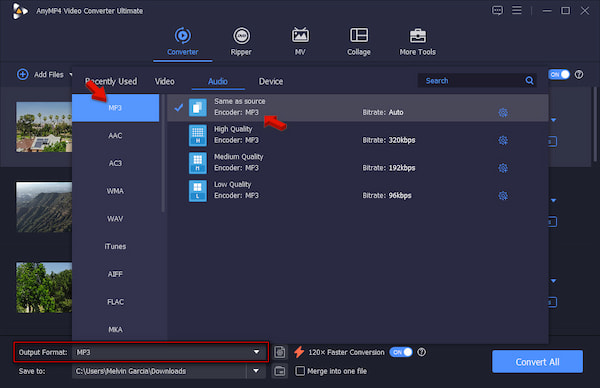Click the search magnifier icon
Image resolution: width=600 pixels, height=388 pixels.
point(529,80)
